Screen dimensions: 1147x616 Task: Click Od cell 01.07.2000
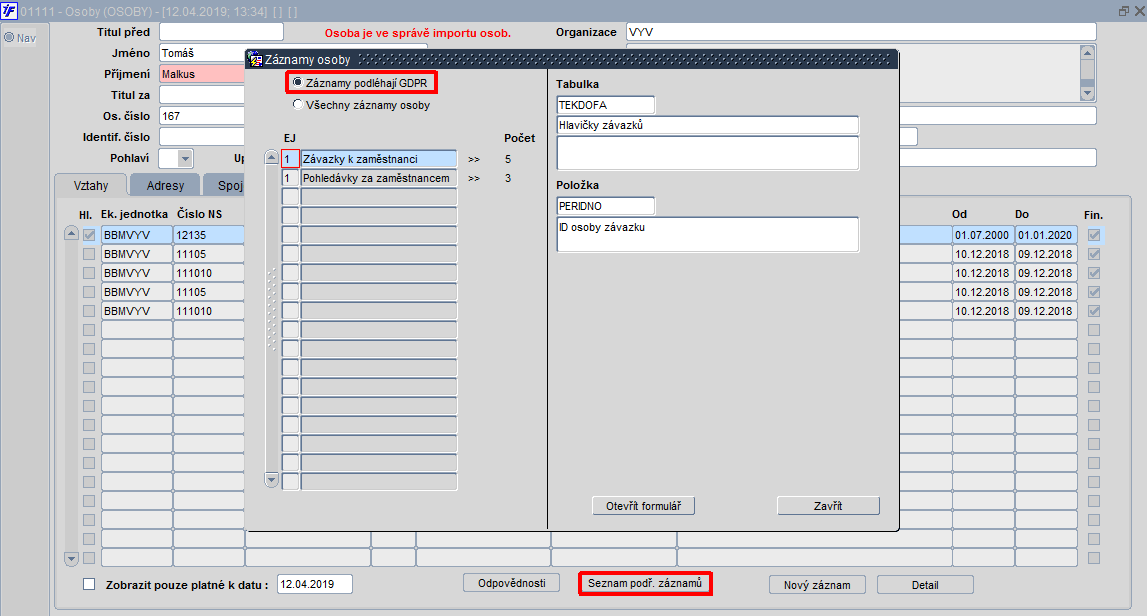982,235
